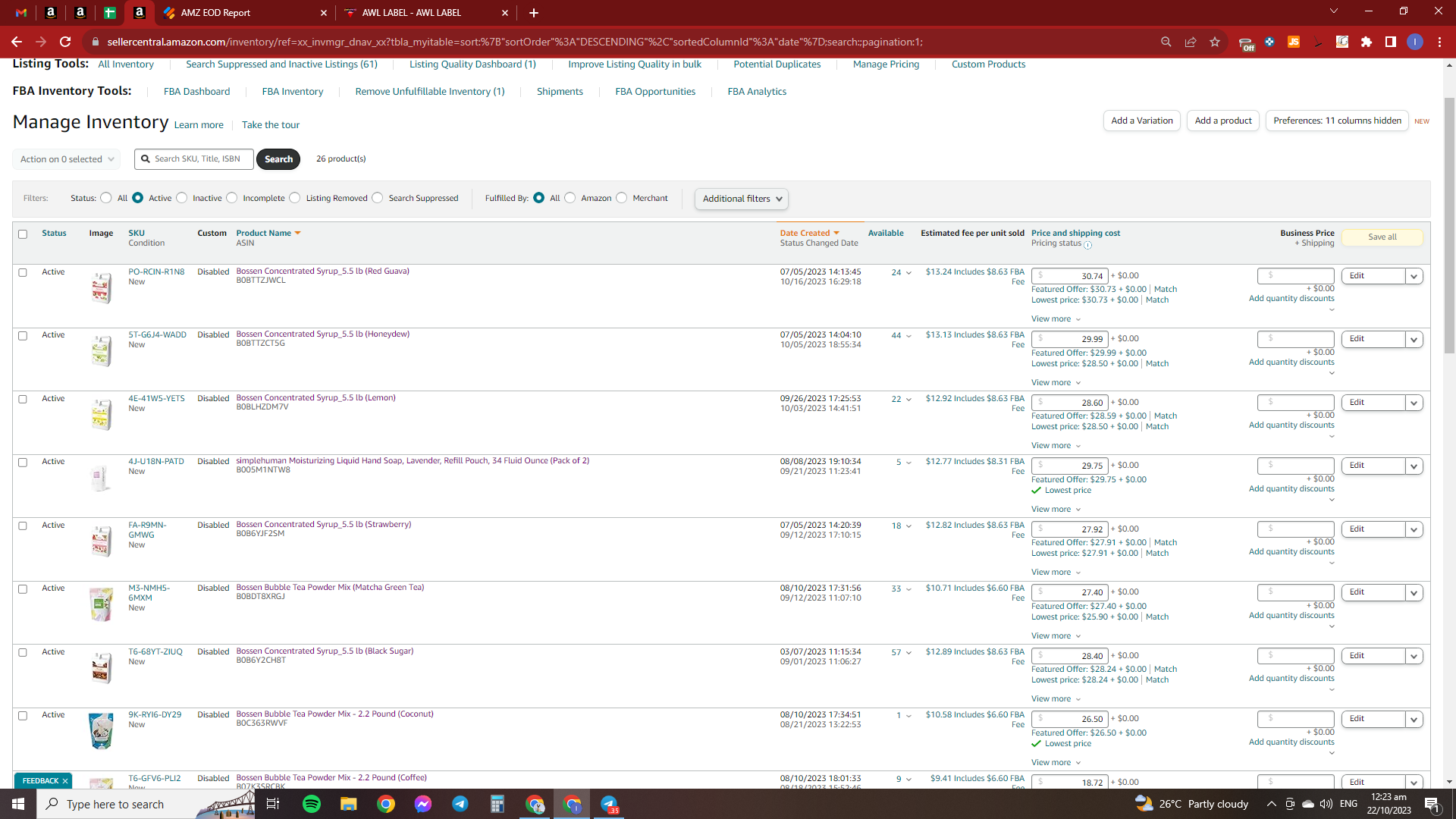Filter Fulfilled By Amazon

570,198
